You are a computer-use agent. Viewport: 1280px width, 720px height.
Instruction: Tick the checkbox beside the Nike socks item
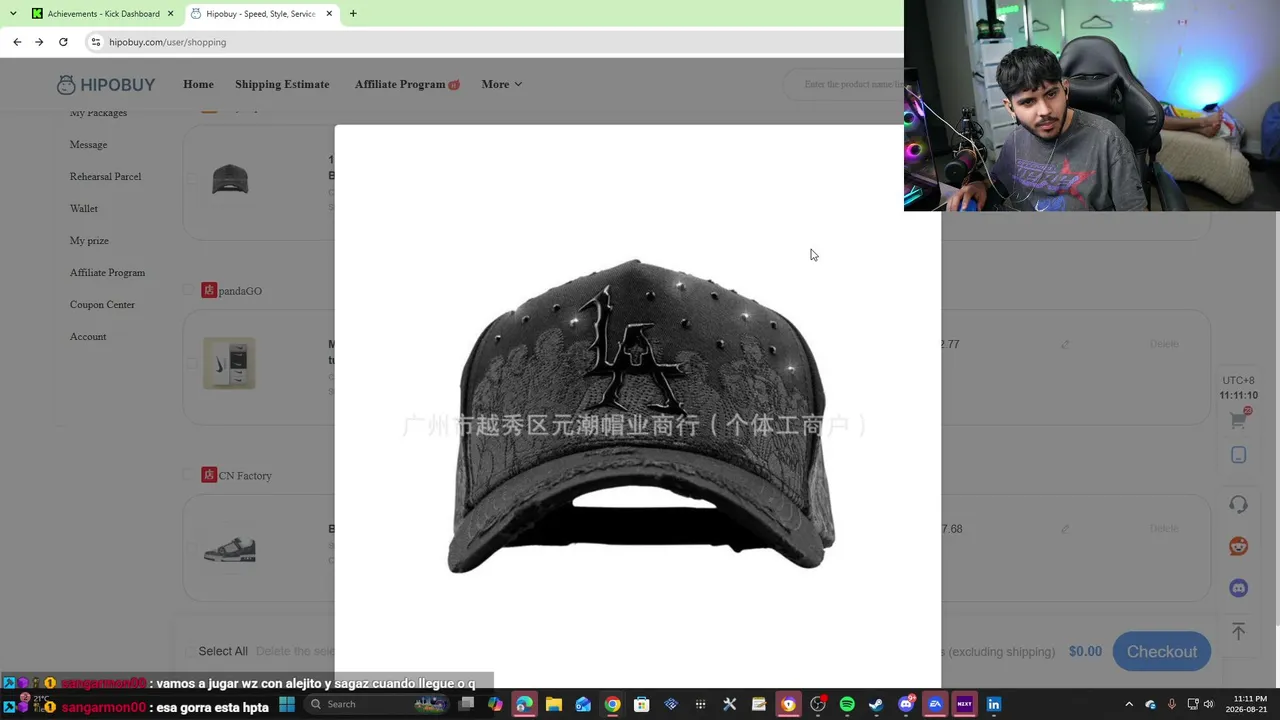pyautogui.click(x=191, y=362)
